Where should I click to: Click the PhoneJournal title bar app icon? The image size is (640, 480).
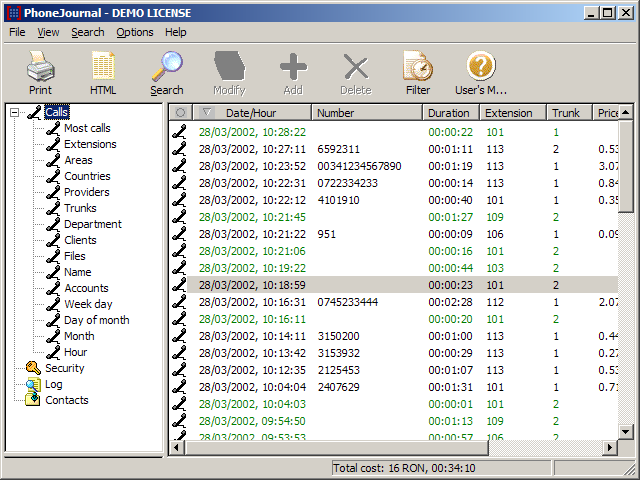tap(14, 13)
